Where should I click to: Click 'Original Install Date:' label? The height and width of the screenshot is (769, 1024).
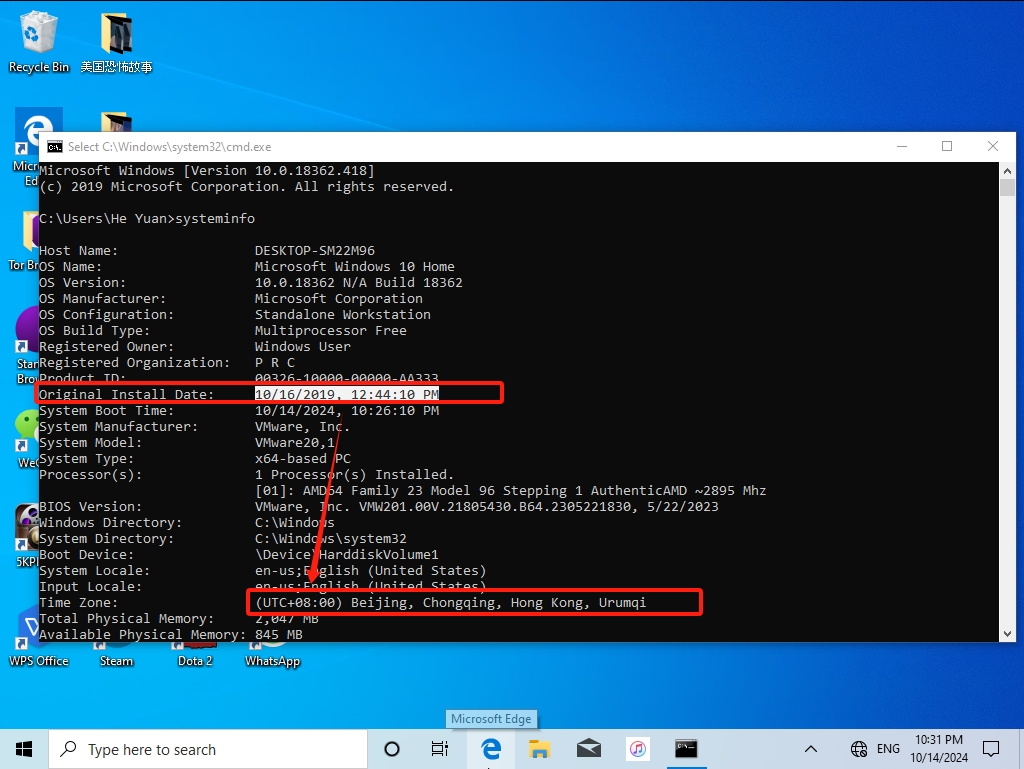point(127,394)
